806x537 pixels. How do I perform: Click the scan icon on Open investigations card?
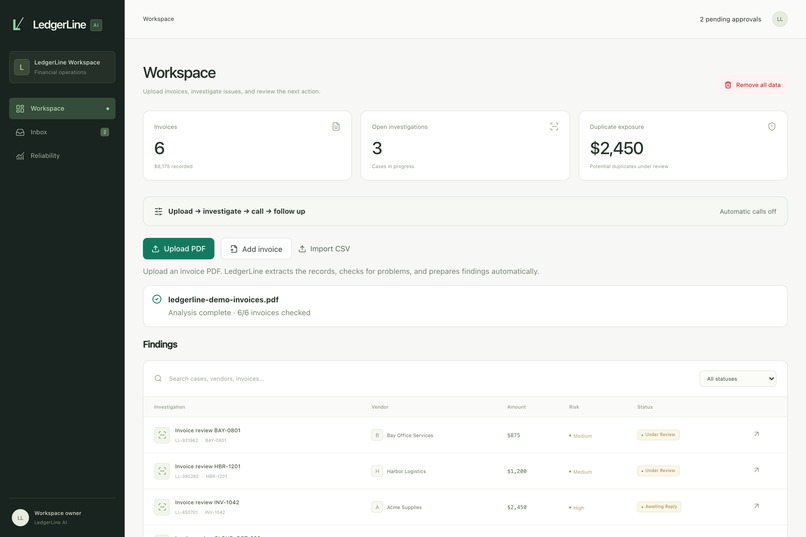click(554, 126)
